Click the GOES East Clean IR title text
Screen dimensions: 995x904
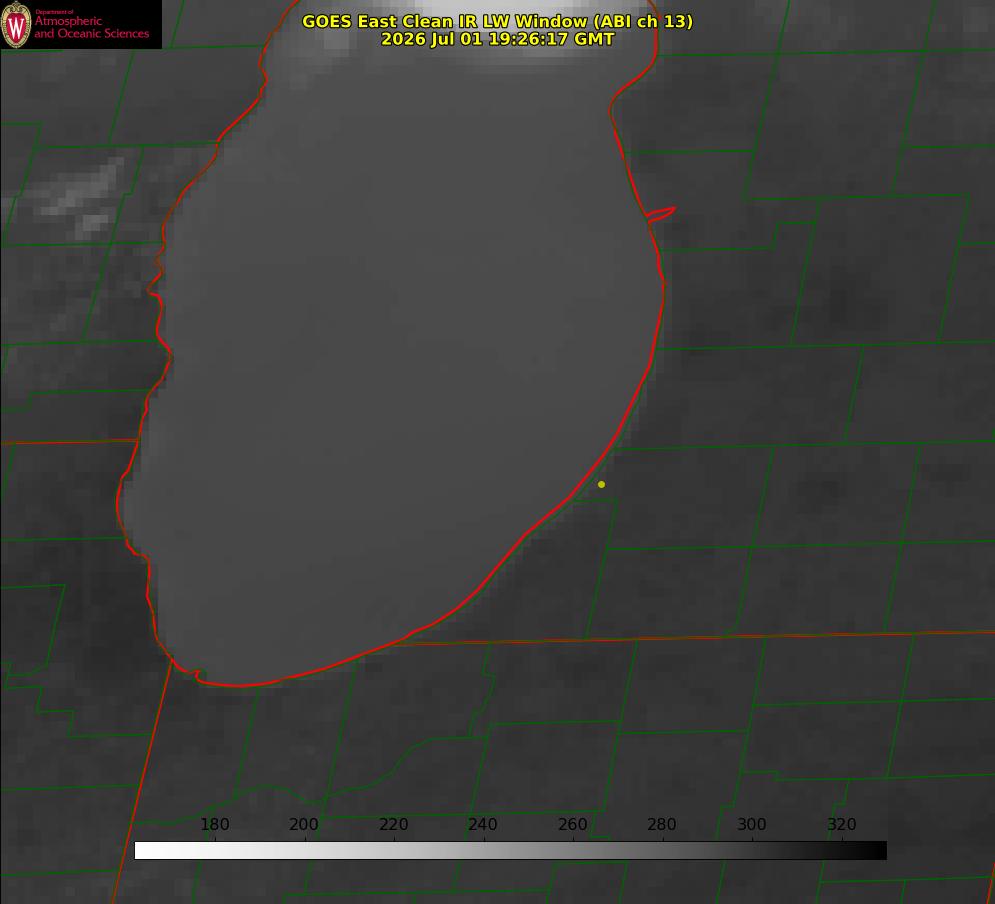tap(497, 21)
